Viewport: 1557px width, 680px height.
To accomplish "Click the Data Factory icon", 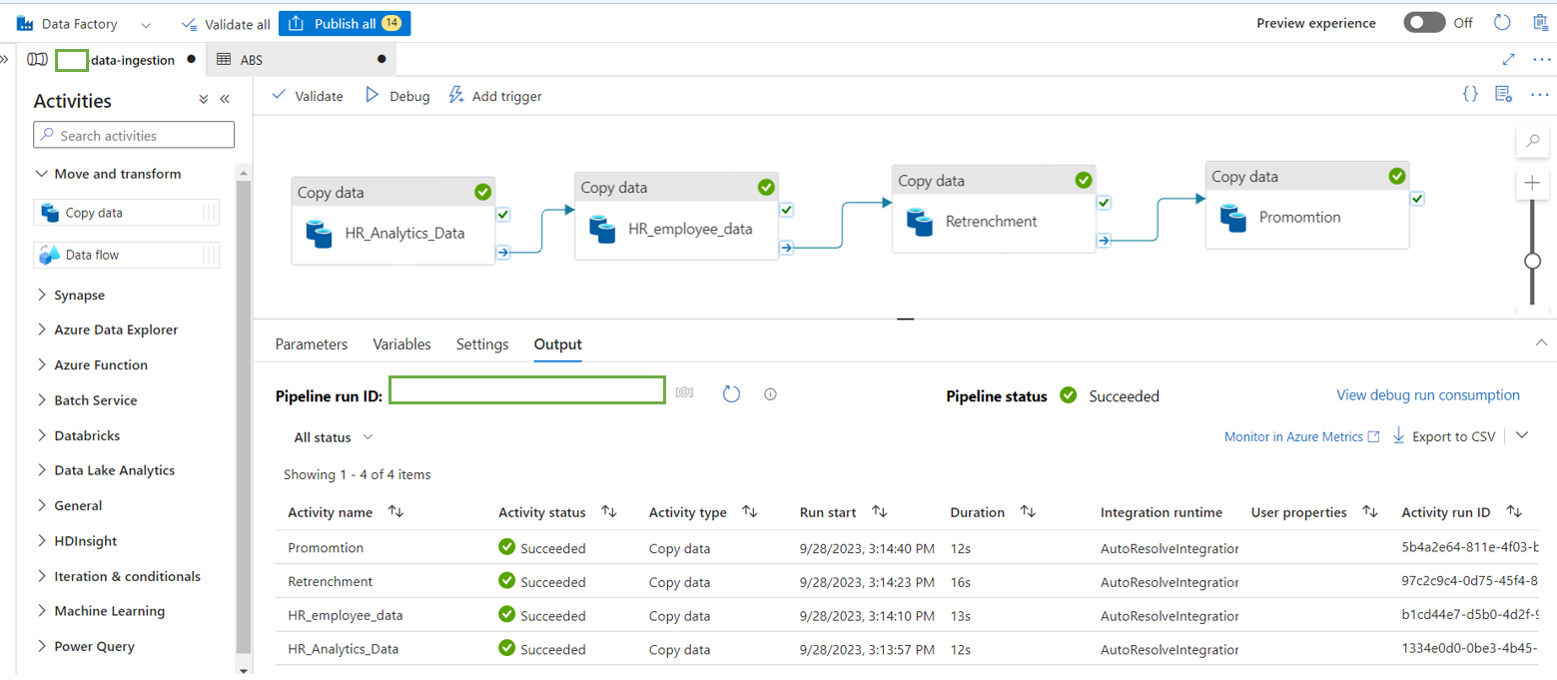I will click(25, 23).
